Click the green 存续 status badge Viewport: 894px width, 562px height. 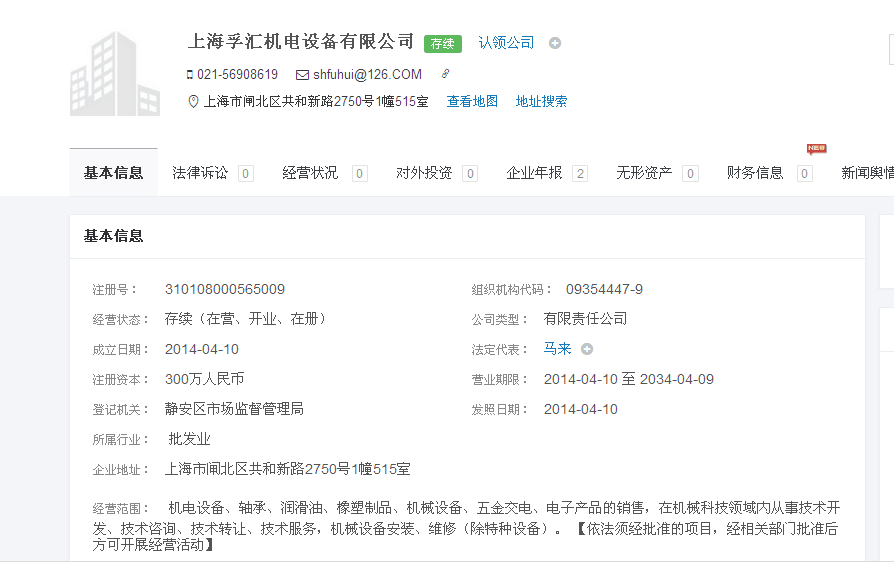442,43
